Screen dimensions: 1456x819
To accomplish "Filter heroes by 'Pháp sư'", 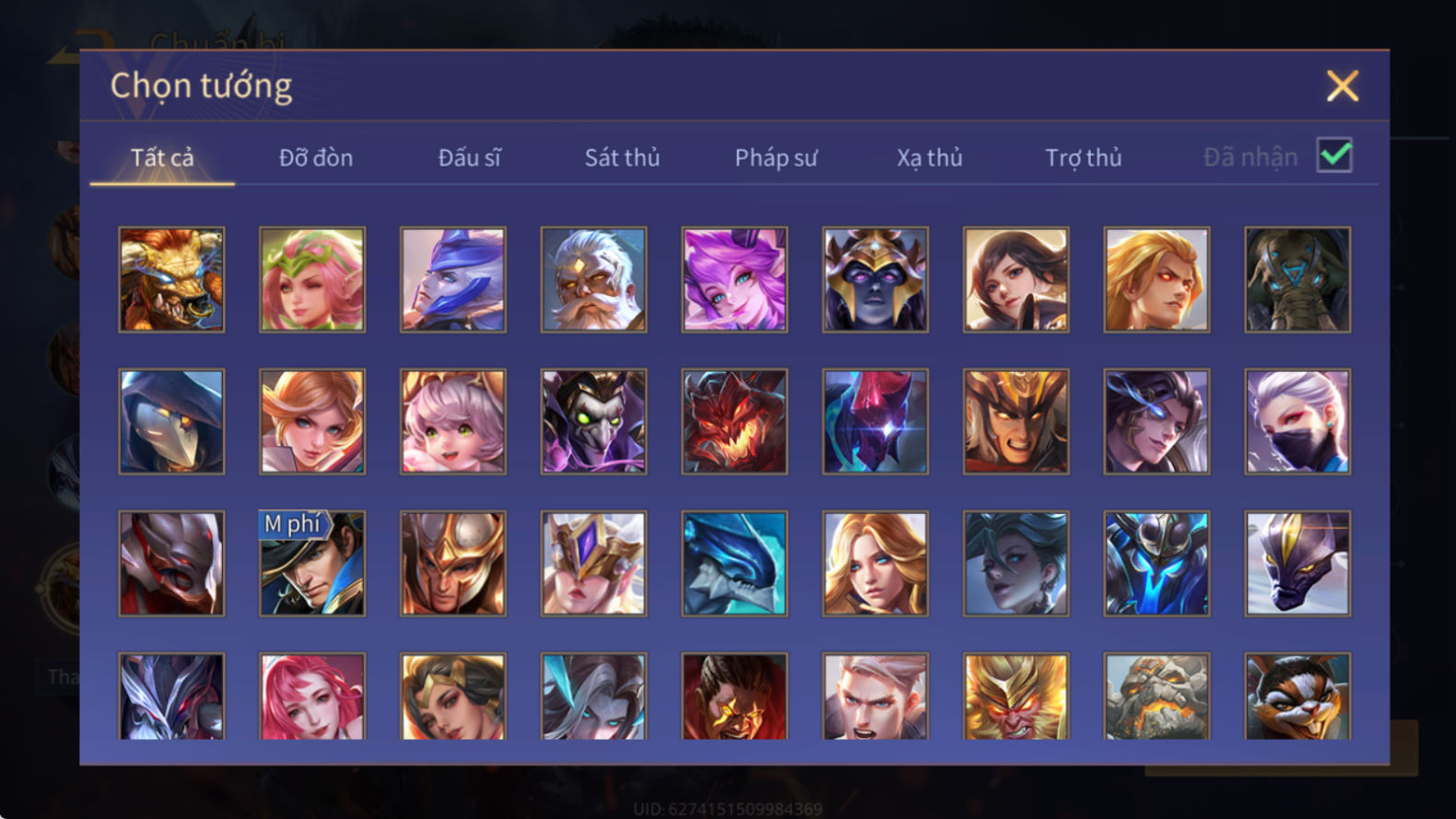I will pyautogui.click(x=776, y=158).
